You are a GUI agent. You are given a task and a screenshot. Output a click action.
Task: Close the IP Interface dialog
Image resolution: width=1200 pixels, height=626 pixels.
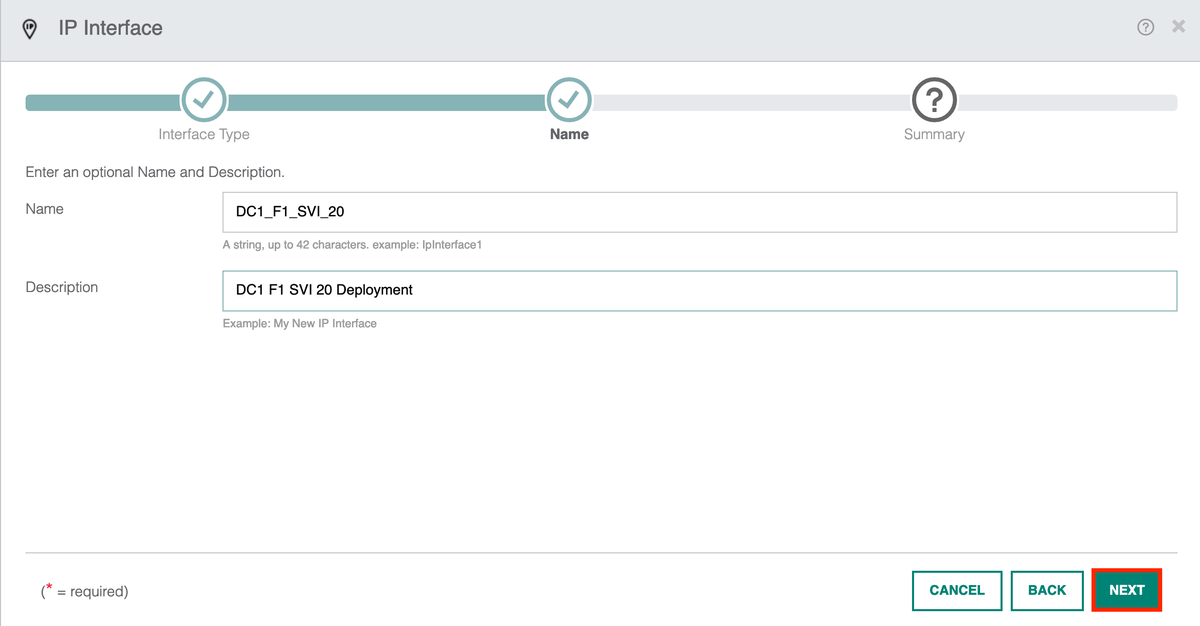pos(1180,26)
